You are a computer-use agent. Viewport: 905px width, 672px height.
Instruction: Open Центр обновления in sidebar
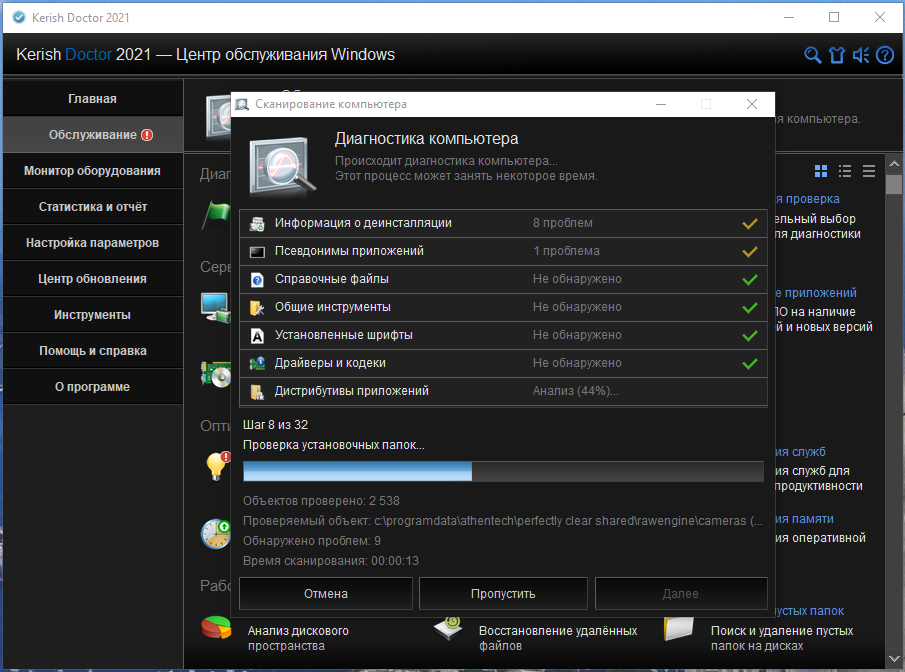tap(92, 279)
